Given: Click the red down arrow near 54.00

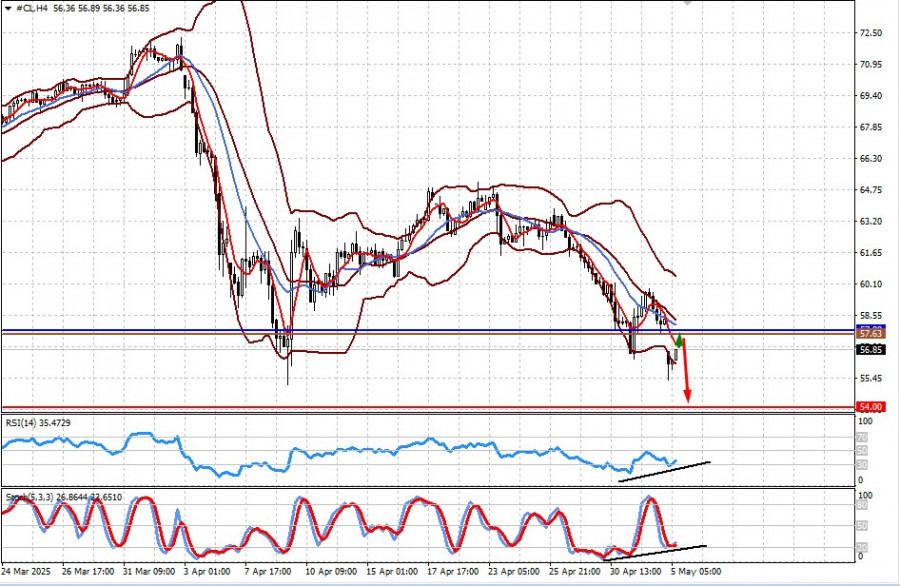Looking at the screenshot, I should [x=687, y=385].
